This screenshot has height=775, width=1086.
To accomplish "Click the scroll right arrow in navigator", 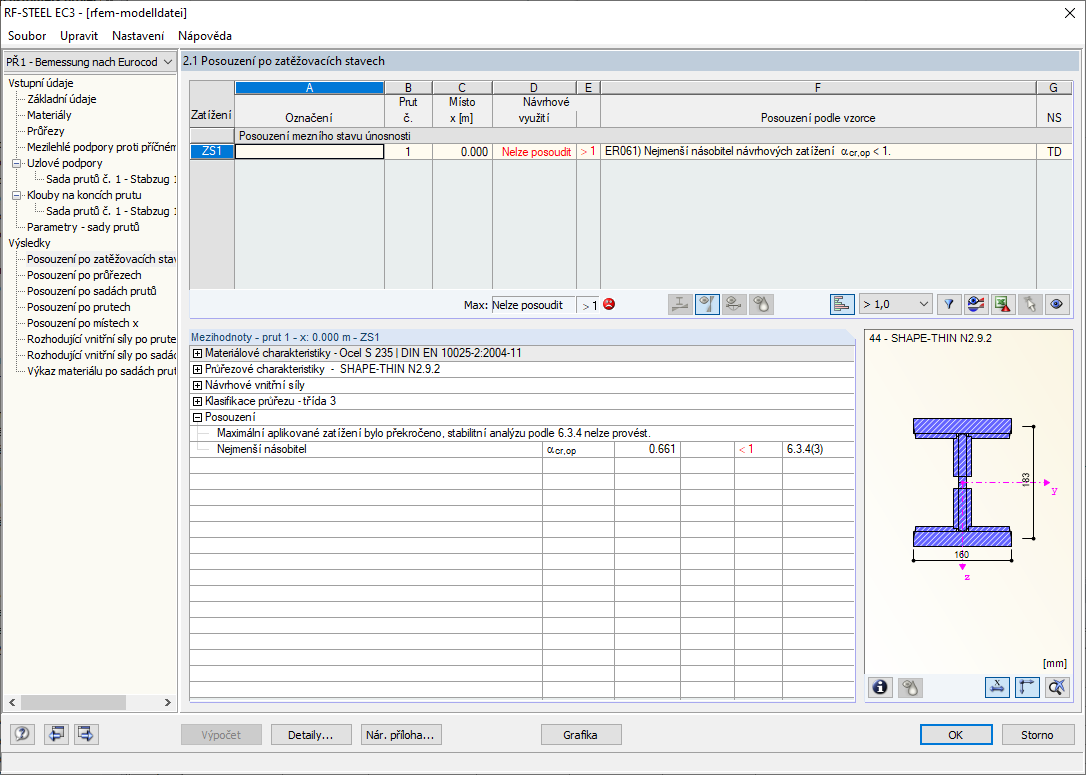I will (x=168, y=702).
